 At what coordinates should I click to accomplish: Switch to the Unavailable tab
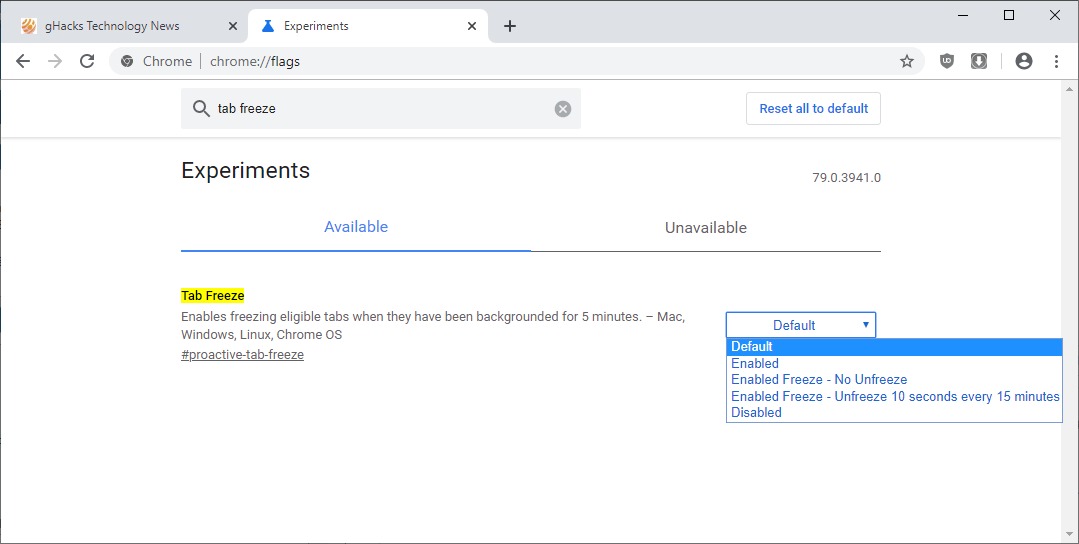pos(705,228)
